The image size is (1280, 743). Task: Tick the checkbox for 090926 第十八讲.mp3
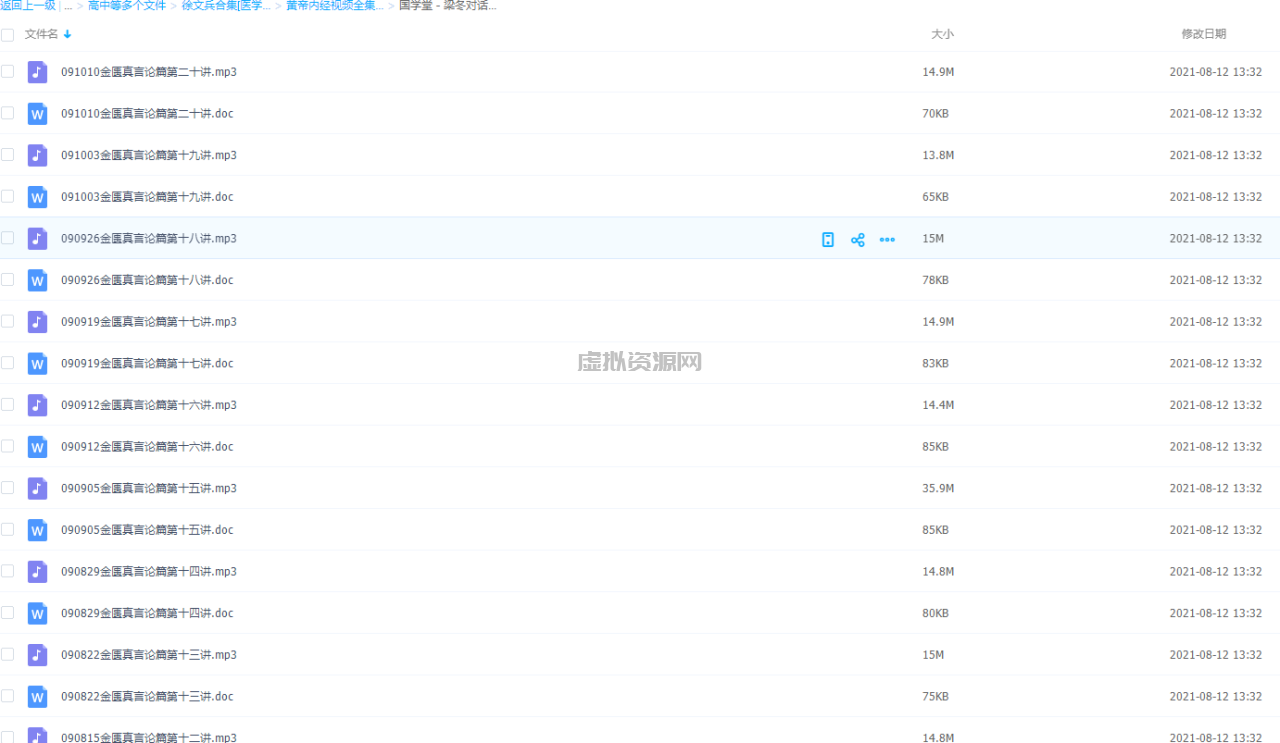(x=8, y=237)
